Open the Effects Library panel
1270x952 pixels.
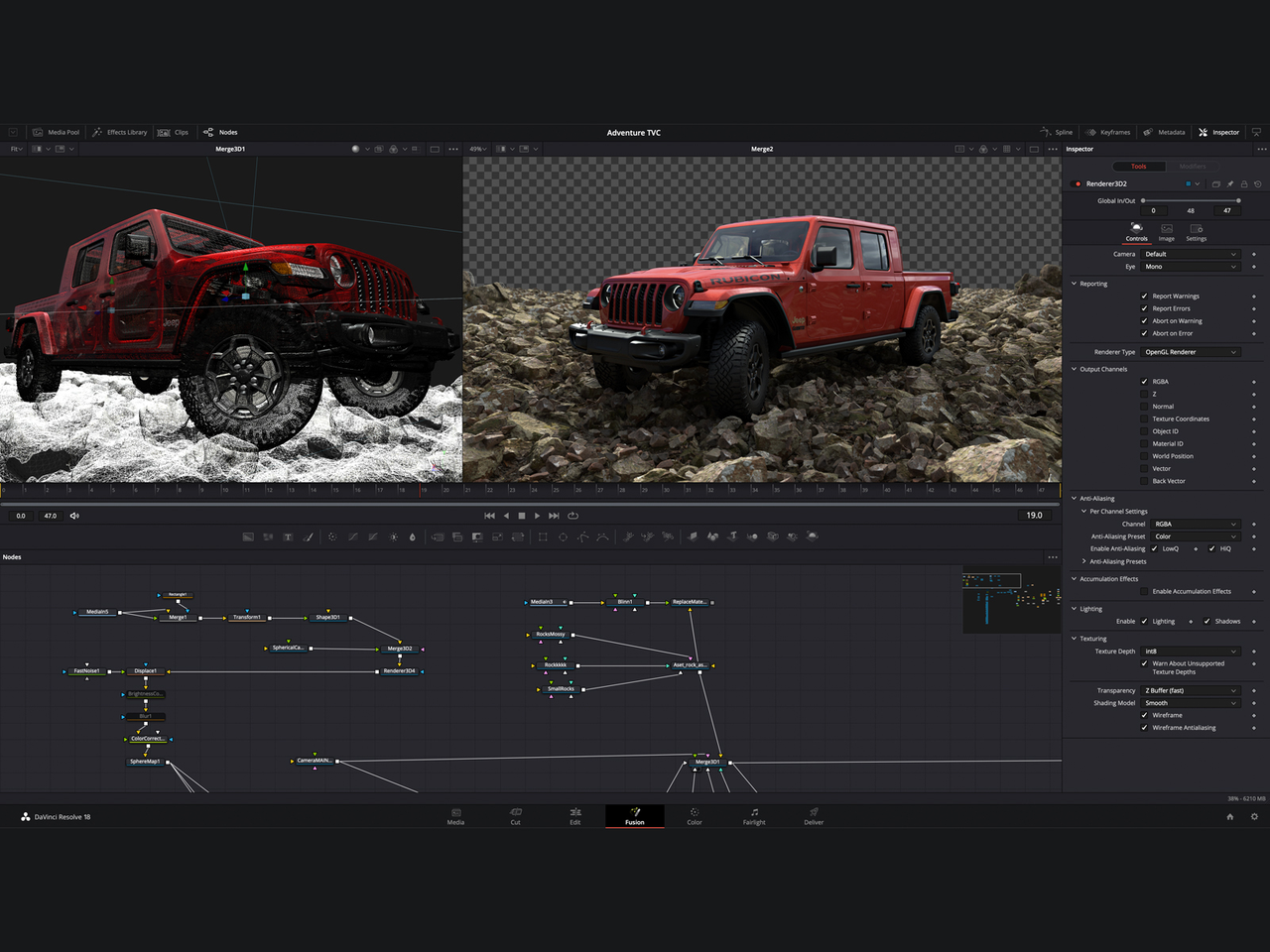[x=119, y=132]
